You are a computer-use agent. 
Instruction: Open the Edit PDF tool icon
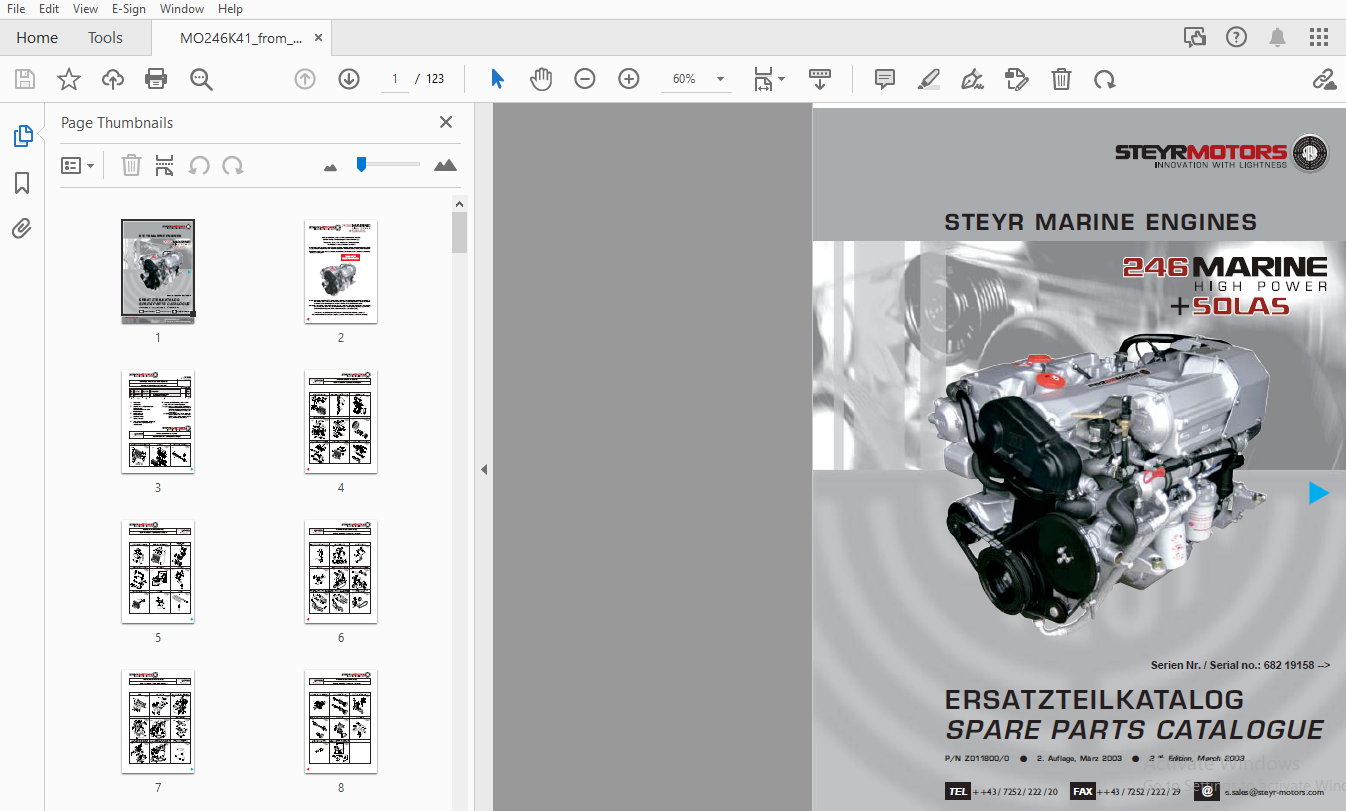pyautogui.click(x=1017, y=79)
